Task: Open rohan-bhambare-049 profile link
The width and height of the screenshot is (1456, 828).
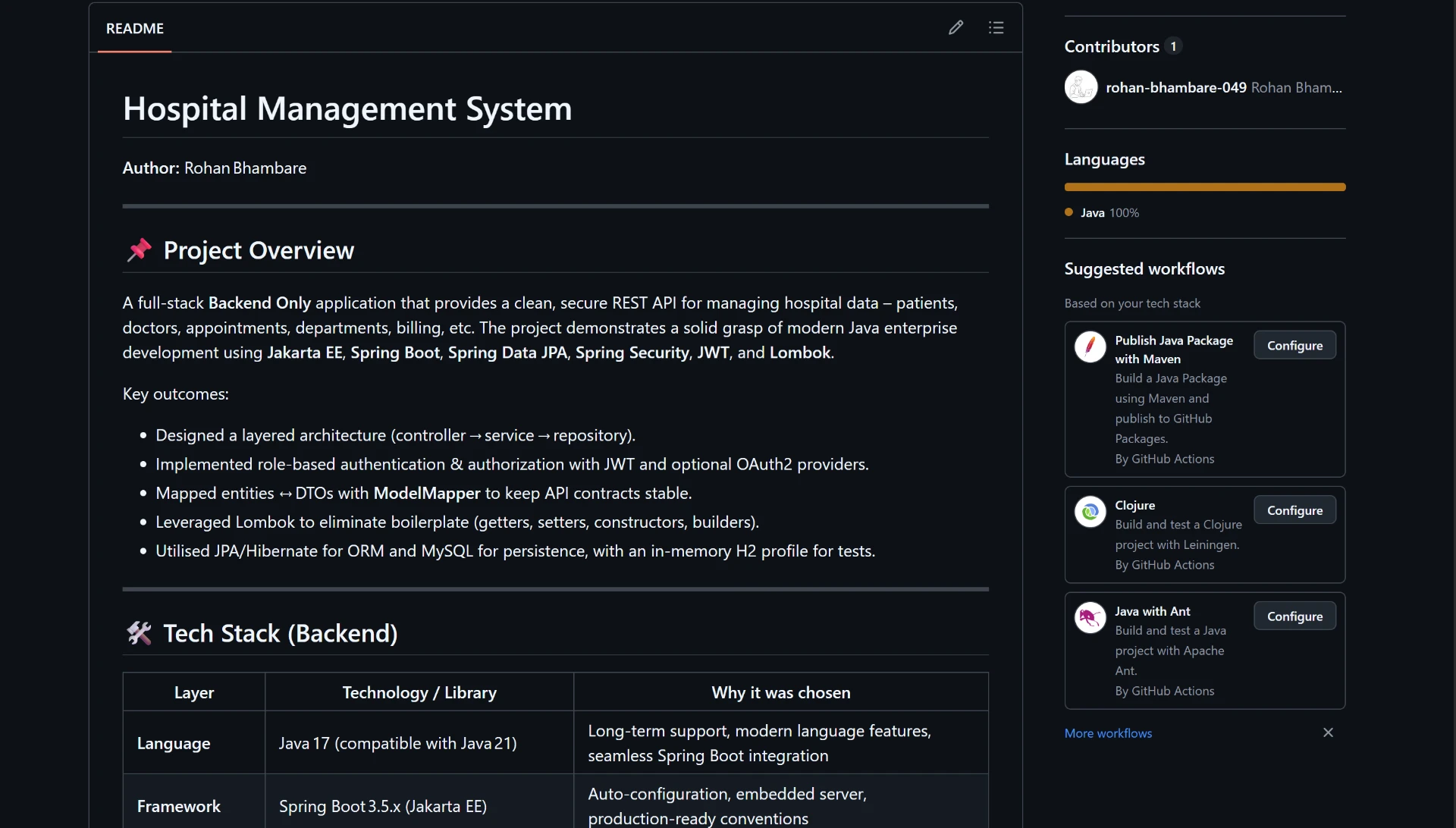Action: [1176, 87]
